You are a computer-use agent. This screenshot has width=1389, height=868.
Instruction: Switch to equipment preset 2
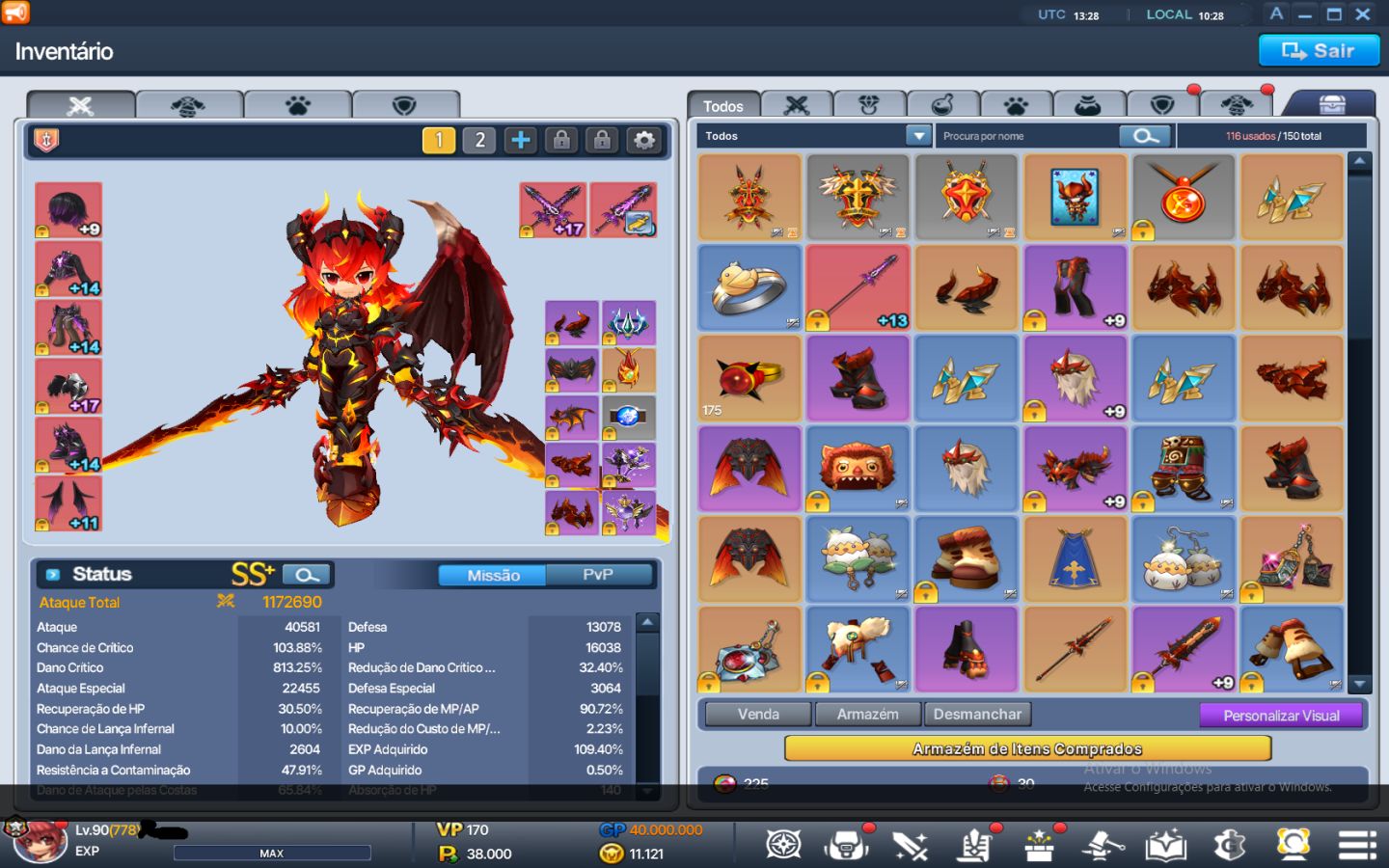point(479,141)
